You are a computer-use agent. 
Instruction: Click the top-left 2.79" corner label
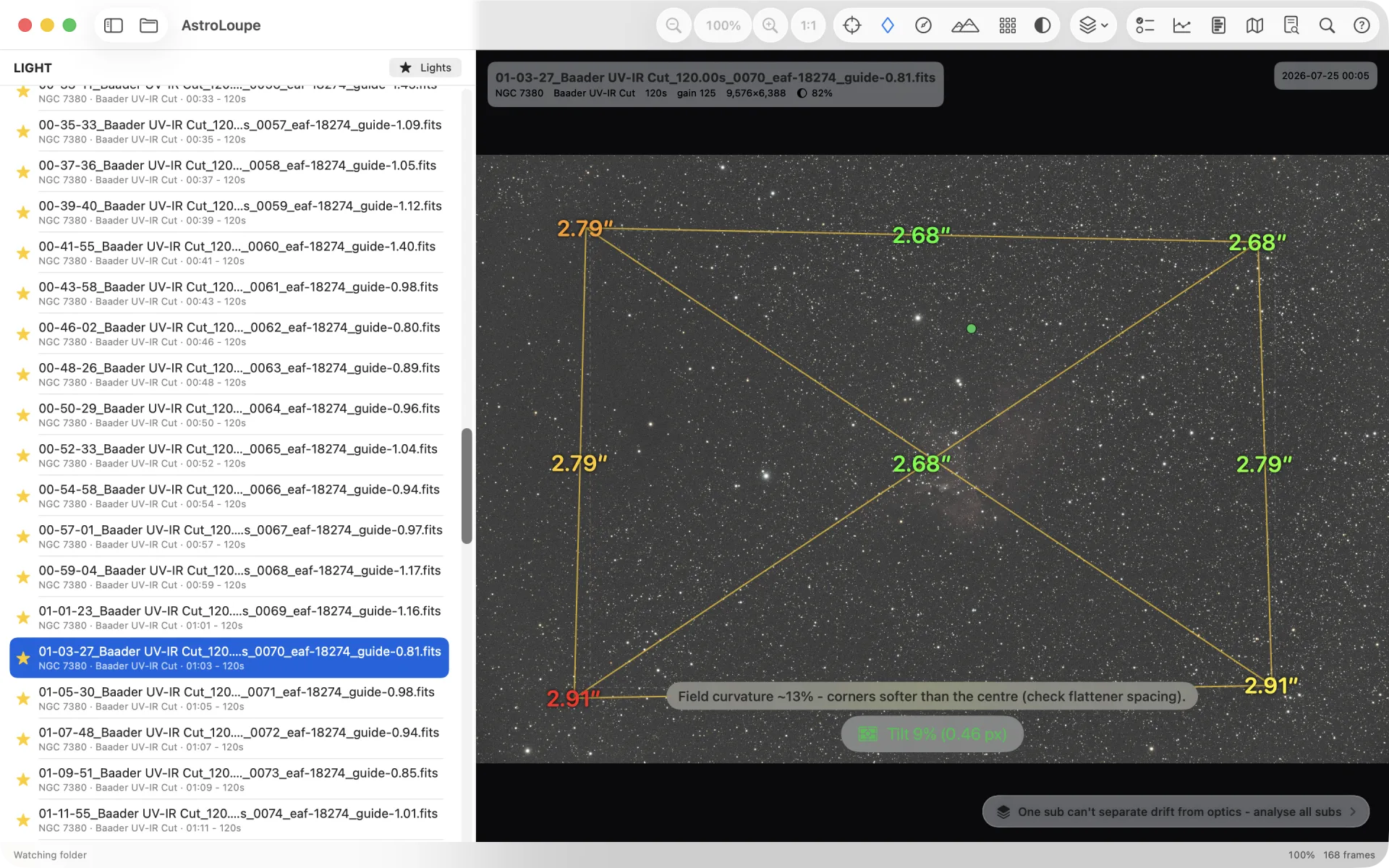[x=585, y=229]
